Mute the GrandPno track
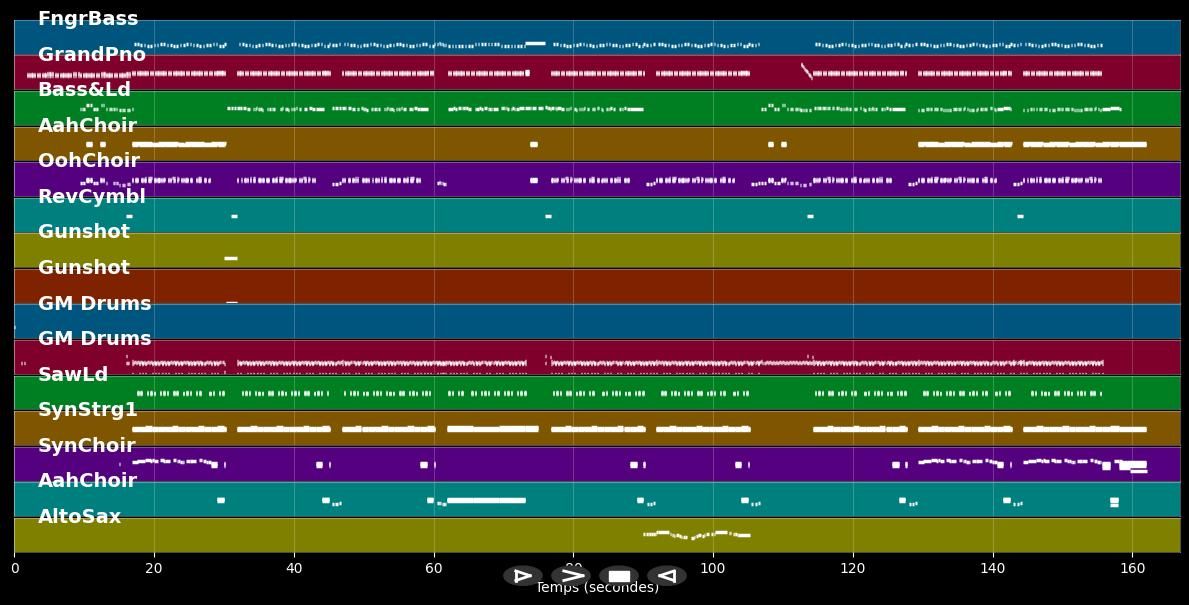1189x605 pixels. coord(92,54)
